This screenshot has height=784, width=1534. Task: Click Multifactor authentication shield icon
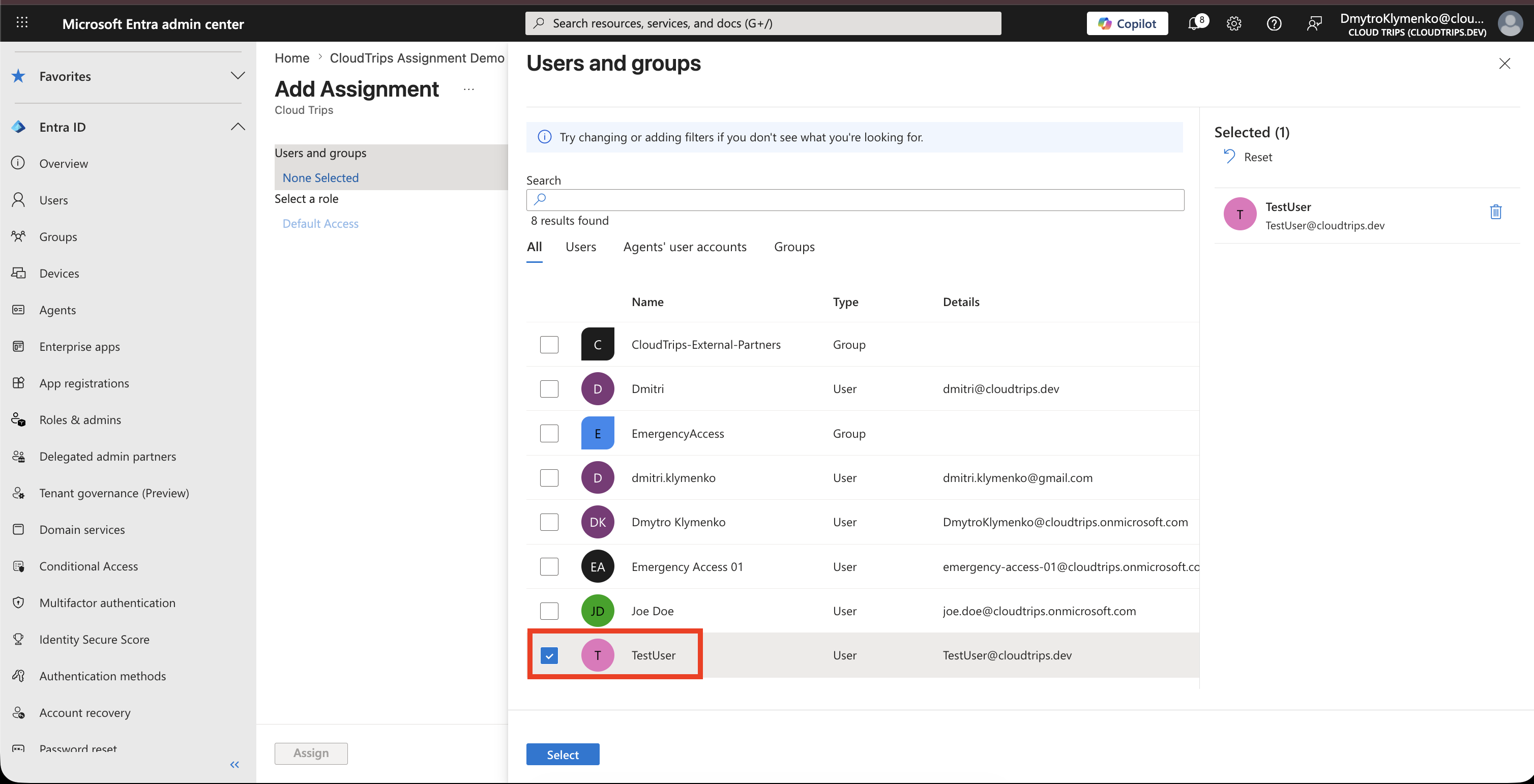(18, 602)
